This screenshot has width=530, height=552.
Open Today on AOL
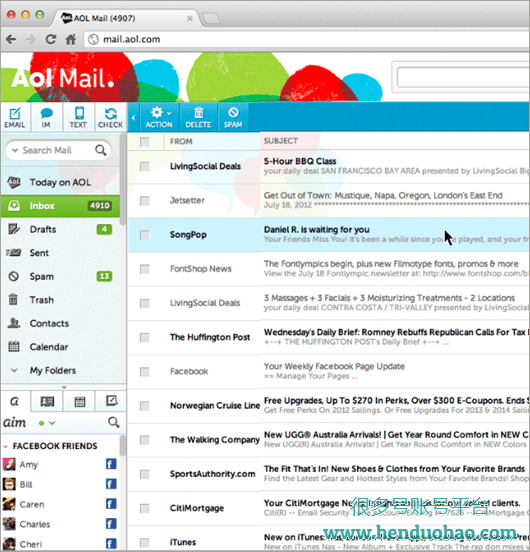[61, 182]
